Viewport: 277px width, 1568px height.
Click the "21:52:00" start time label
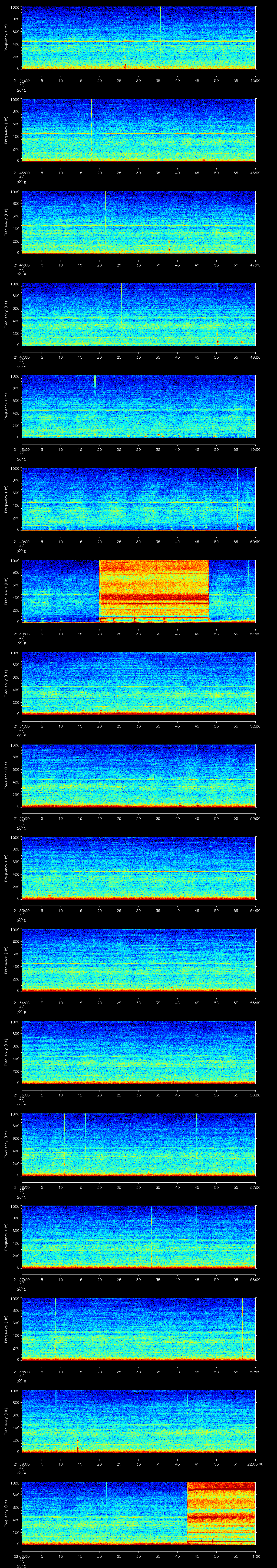pyautogui.click(x=21, y=819)
